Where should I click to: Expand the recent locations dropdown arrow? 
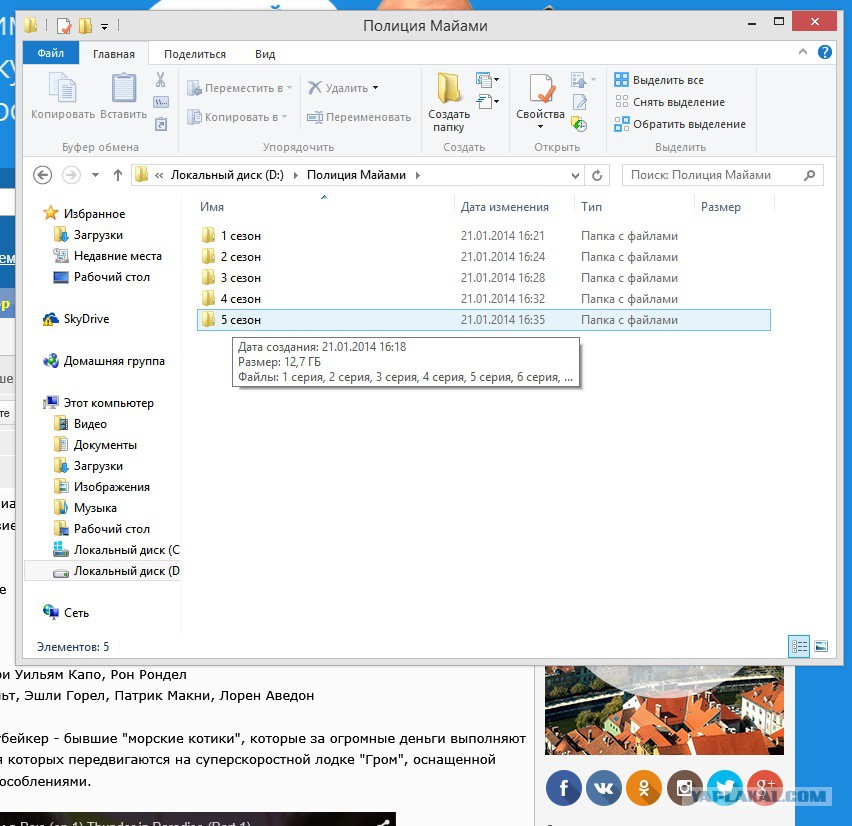click(x=95, y=175)
